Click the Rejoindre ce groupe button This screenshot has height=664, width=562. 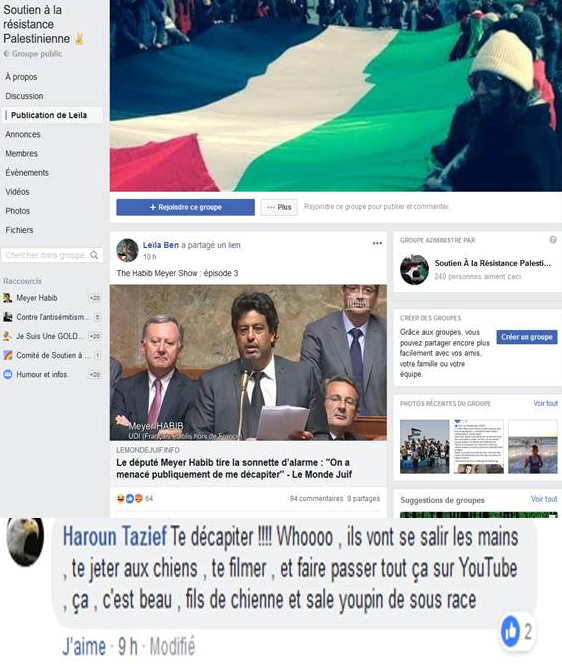[185, 207]
